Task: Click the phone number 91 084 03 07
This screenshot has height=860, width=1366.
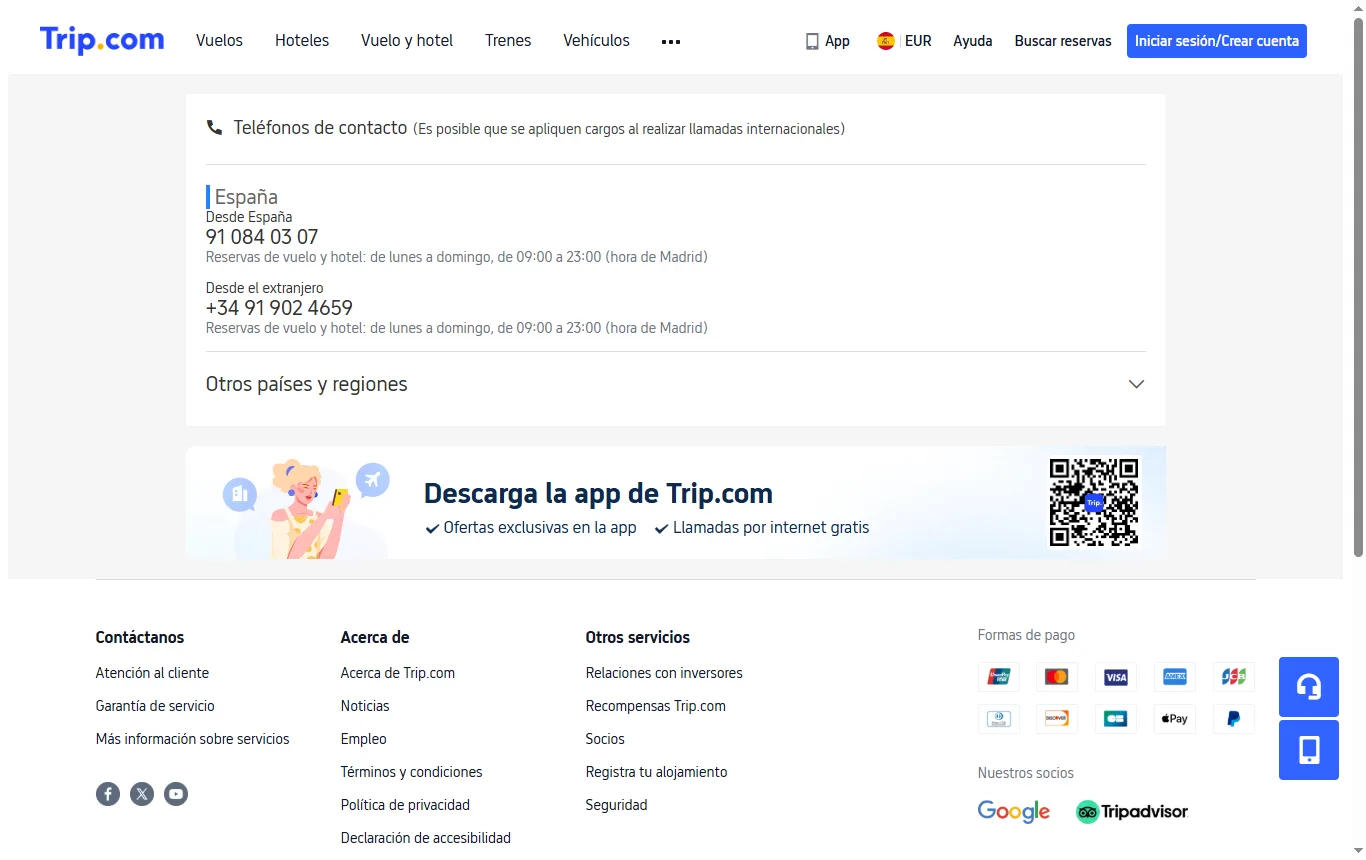Action: [262, 237]
